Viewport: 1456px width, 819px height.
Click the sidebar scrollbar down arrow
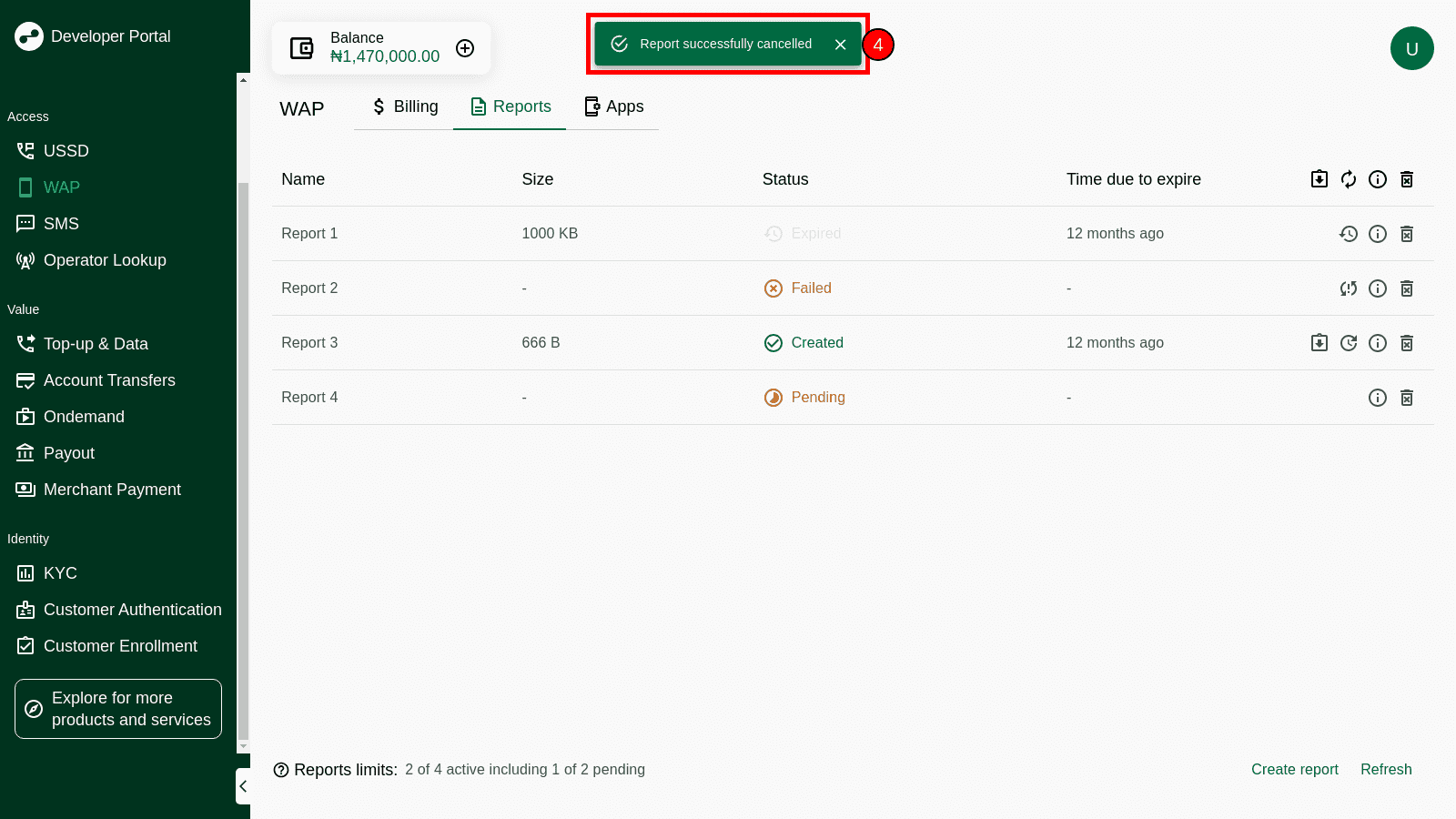pos(243,746)
